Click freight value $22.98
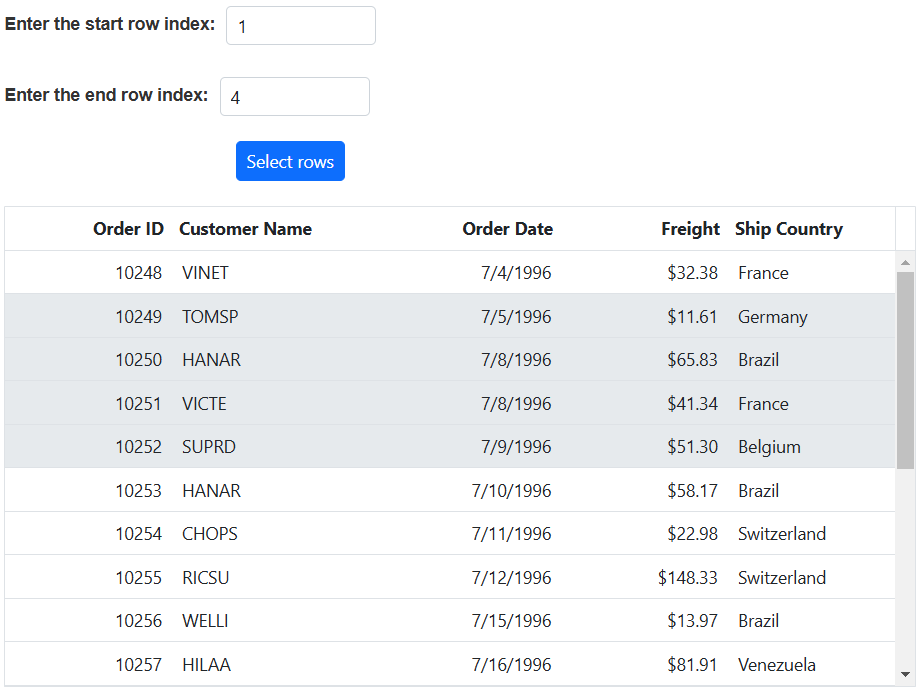The width and height of the screenshot is (917, 688). (x=692, y=534)
